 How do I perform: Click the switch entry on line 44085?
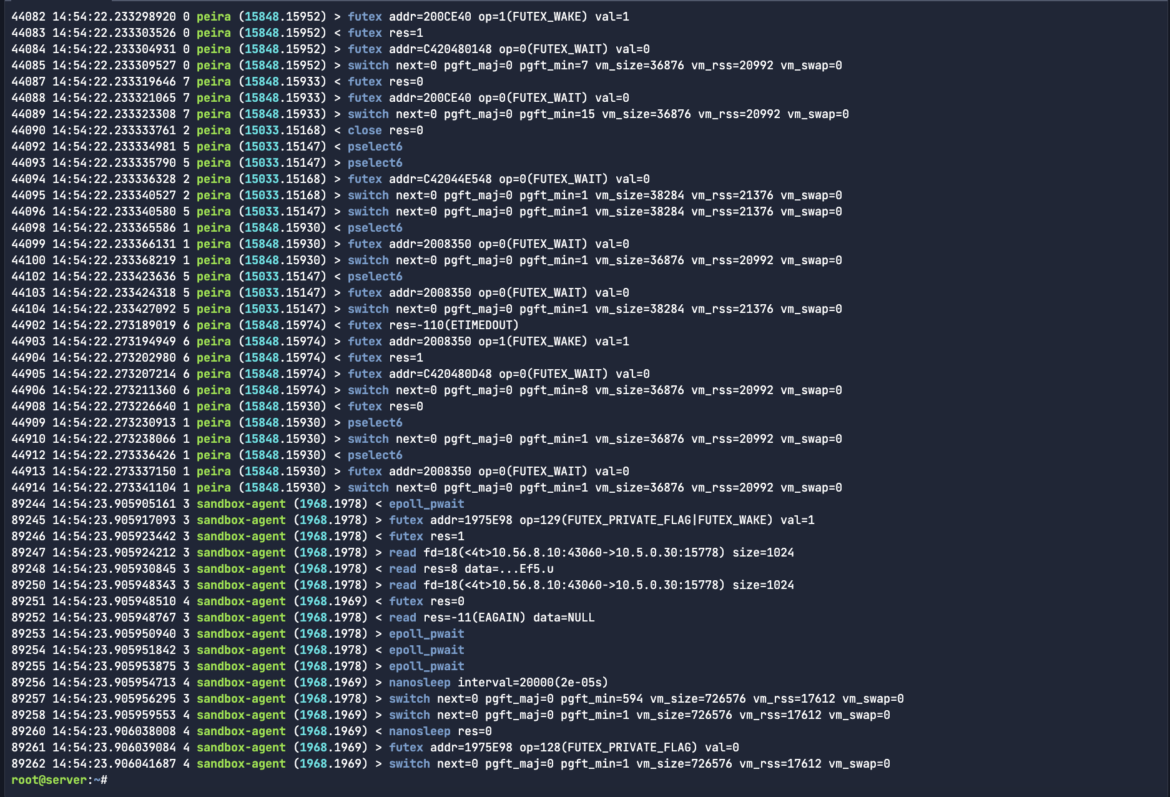[x=368, y=65]
